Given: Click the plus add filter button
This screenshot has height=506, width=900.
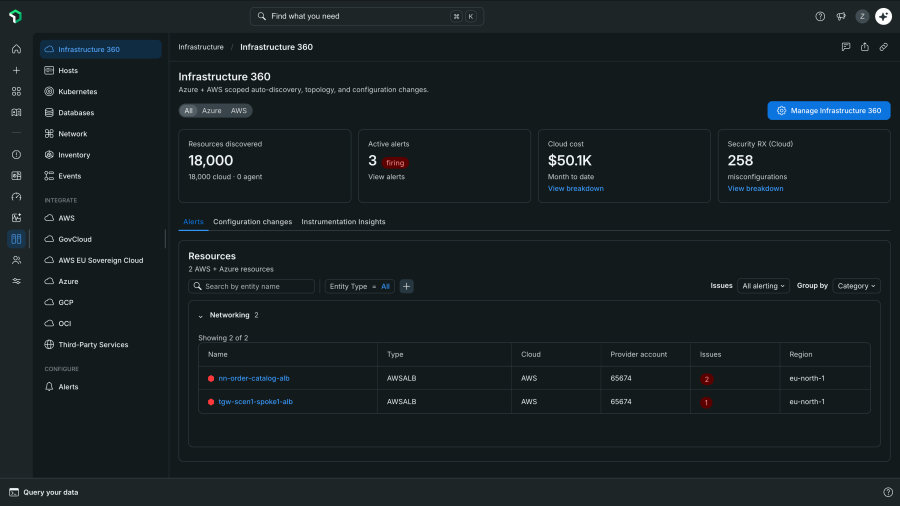Looking at the screenshot, I should coord(406,286).
